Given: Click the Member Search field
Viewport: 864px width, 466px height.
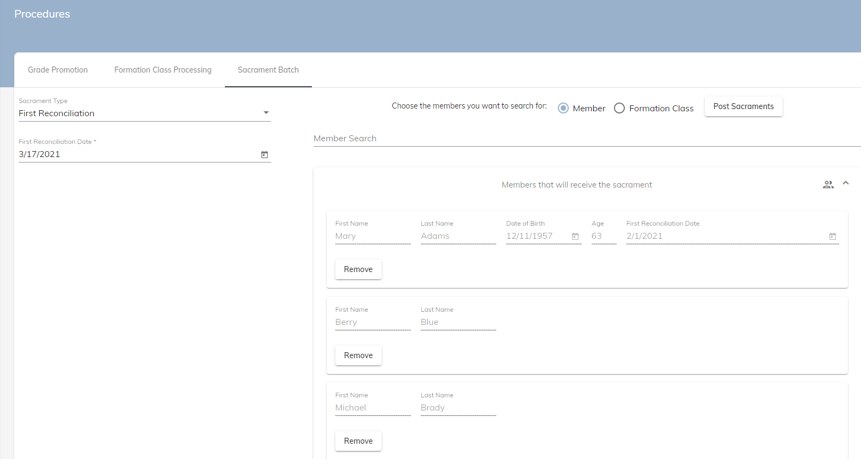Looking at the screenshot, I should coord(586,139).
